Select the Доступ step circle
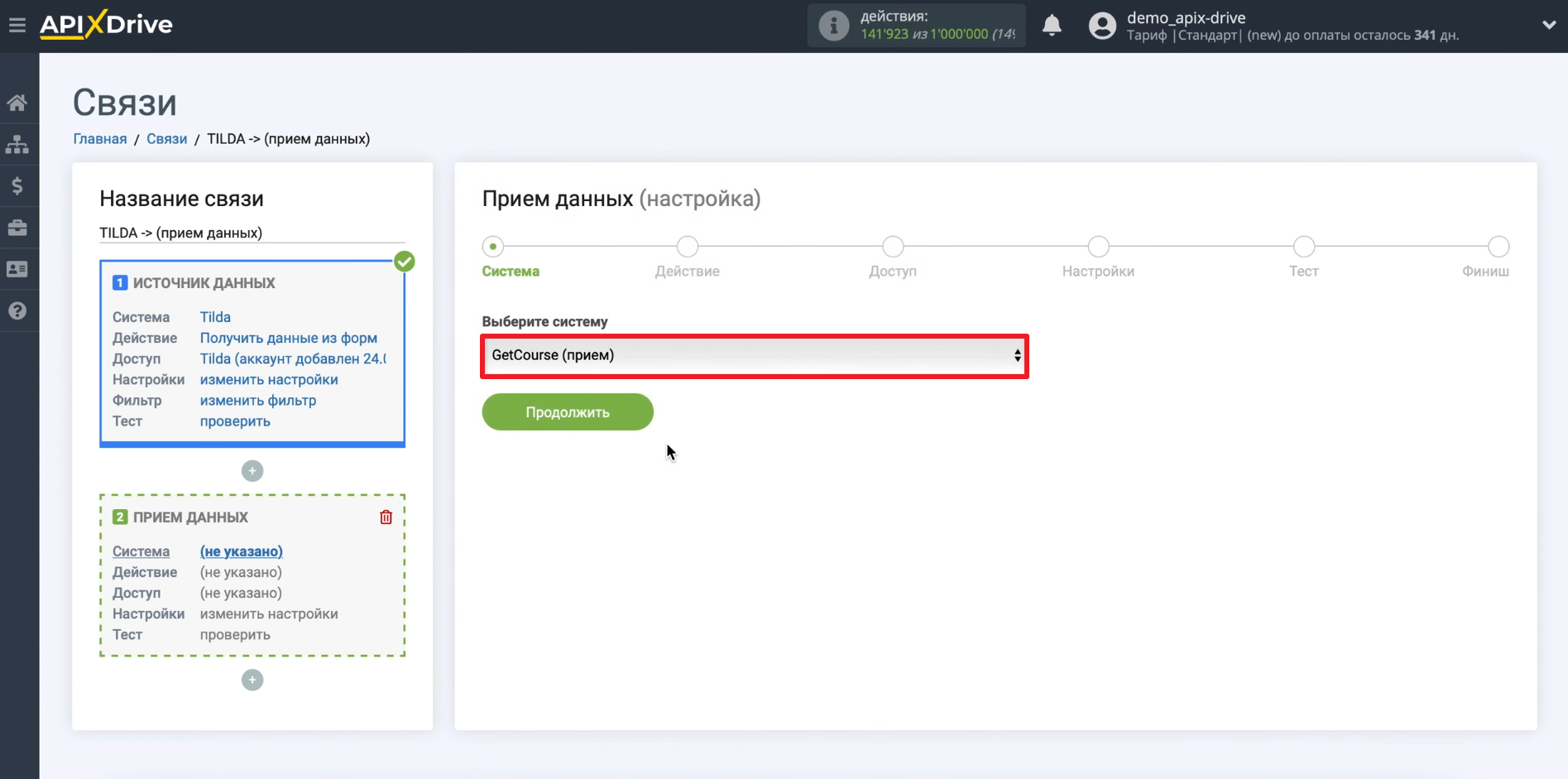 point(893,247)
